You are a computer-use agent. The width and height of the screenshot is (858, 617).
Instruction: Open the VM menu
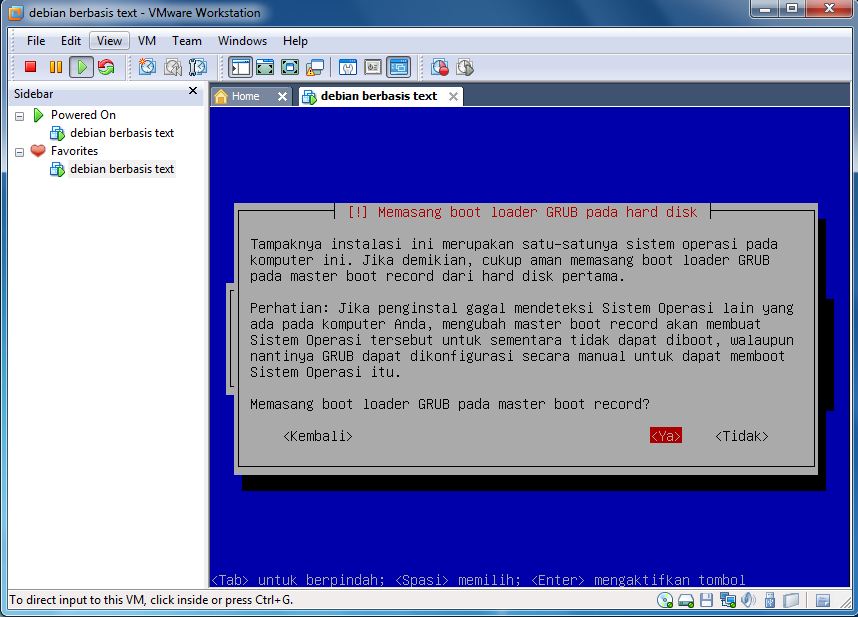pyautogui.click(x=147, y=41)
